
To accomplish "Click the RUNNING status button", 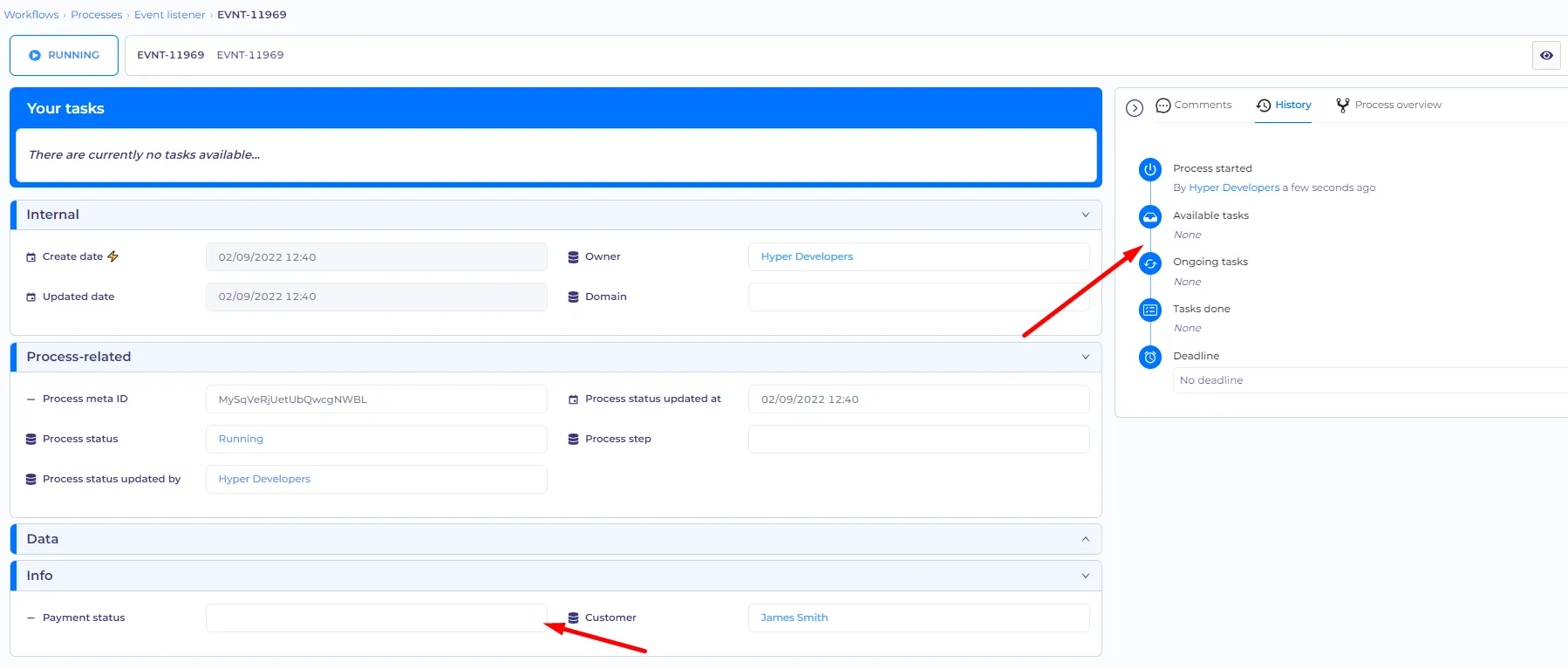I will pyautogui.click(x=64, y=55).
